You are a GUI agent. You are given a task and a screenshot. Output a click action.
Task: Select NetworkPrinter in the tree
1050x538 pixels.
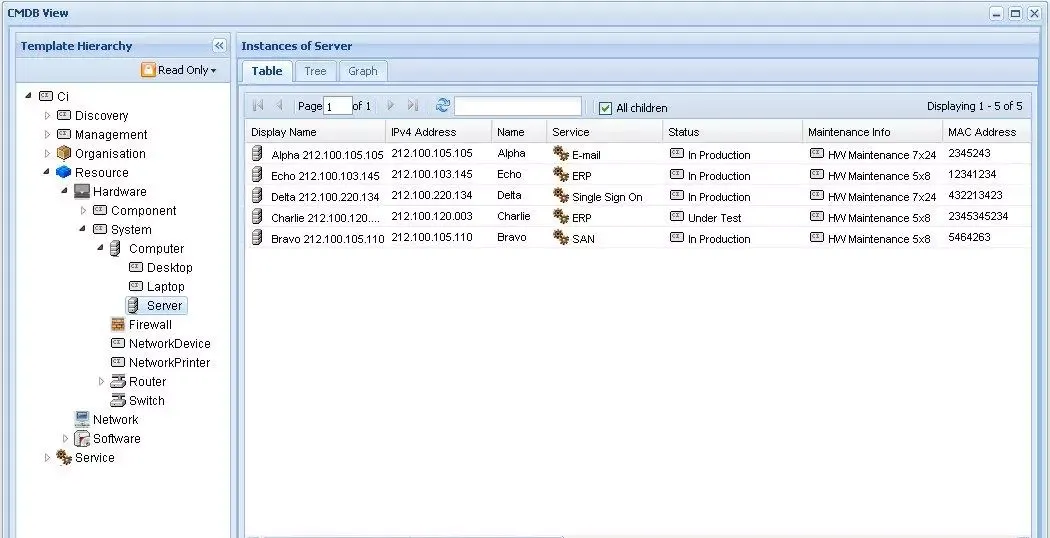coord(169,362)
